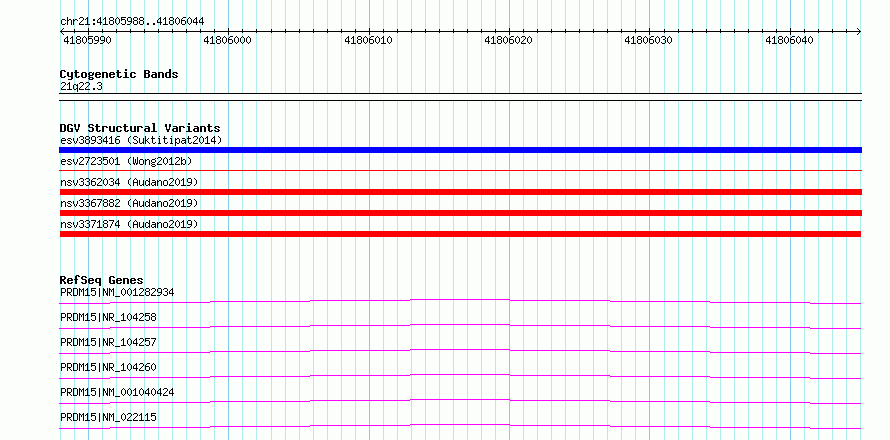Click ruler position 41806040
Viewport: 890px width, 440px height.
pyautogui.click(x=790, y=40)
